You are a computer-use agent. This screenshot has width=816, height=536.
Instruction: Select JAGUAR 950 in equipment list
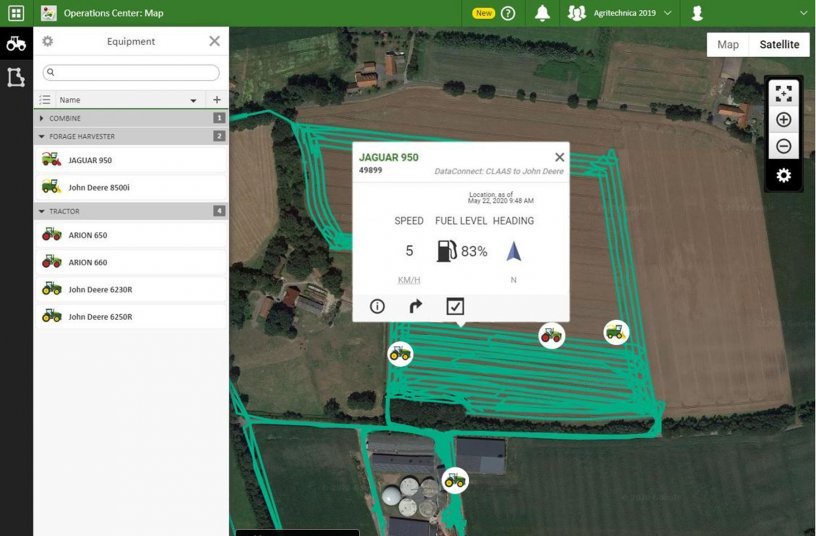(131, 160)
